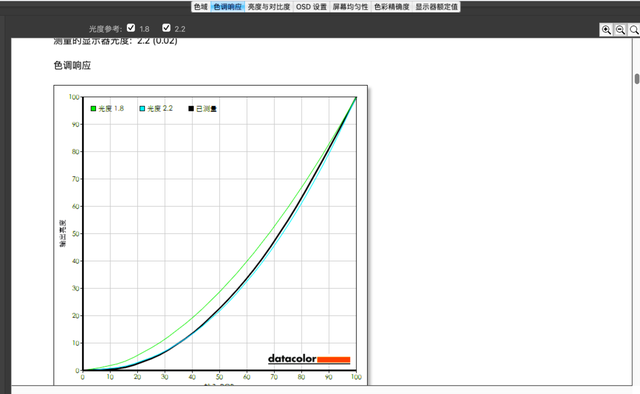Click the green 光度 1.8 legend swatch
Screen dimensions: 640x394
coord(93,109)
